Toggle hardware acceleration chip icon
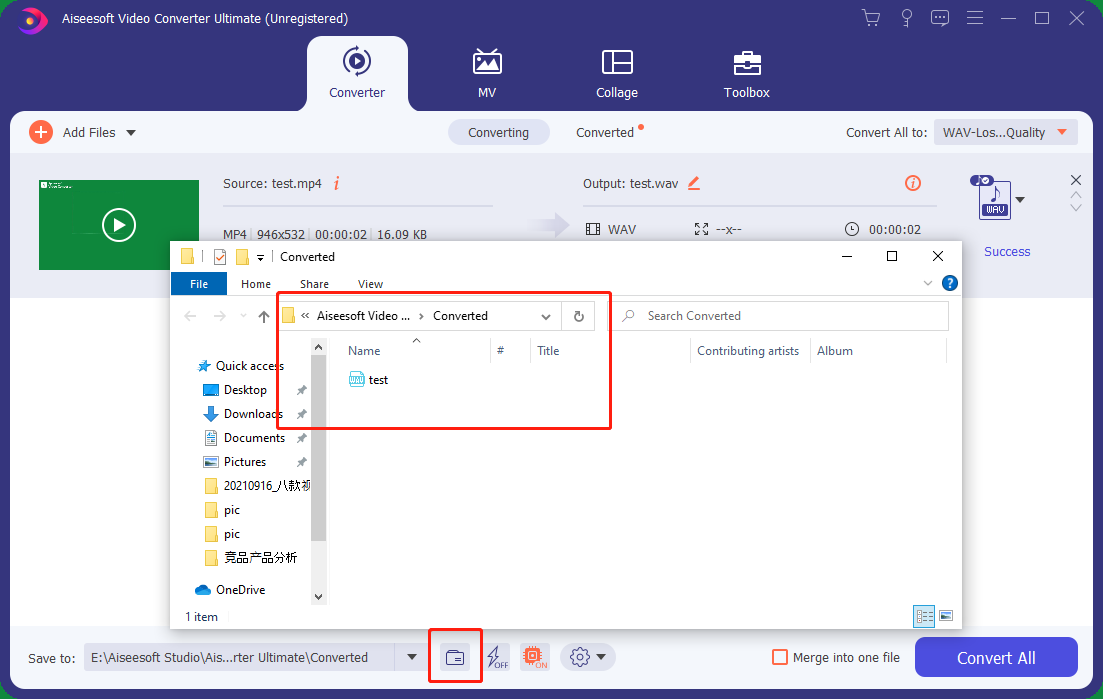Viewport: 1103px width, 699px height. (535, 657)
